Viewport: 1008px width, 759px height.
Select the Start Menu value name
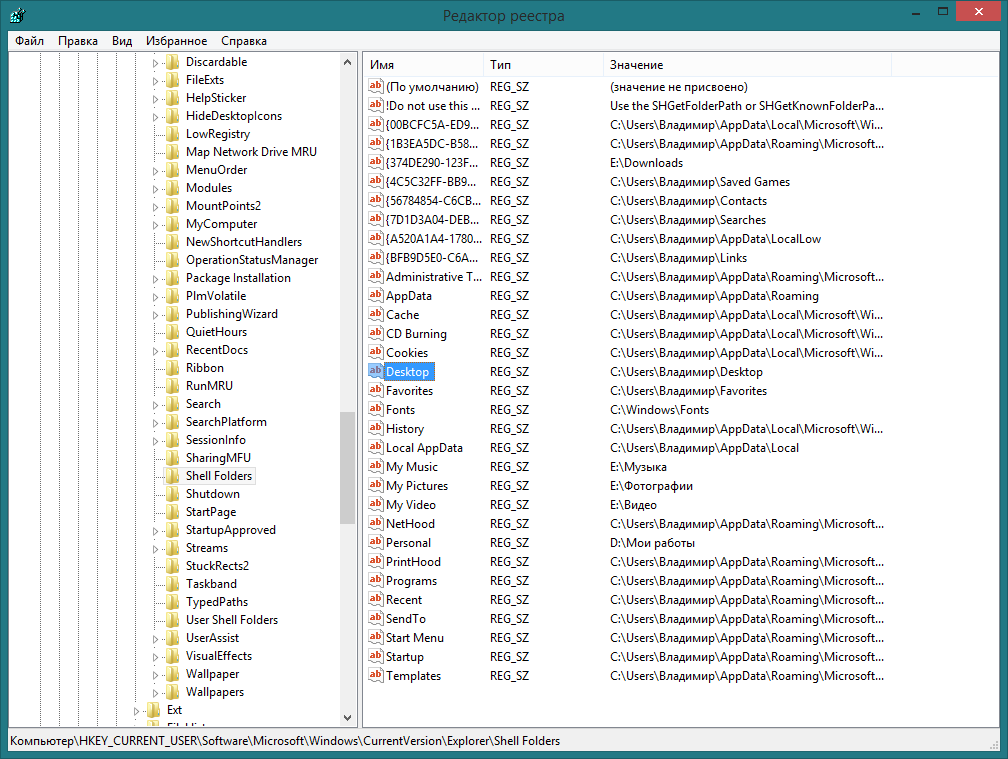(x=415, y=638)
